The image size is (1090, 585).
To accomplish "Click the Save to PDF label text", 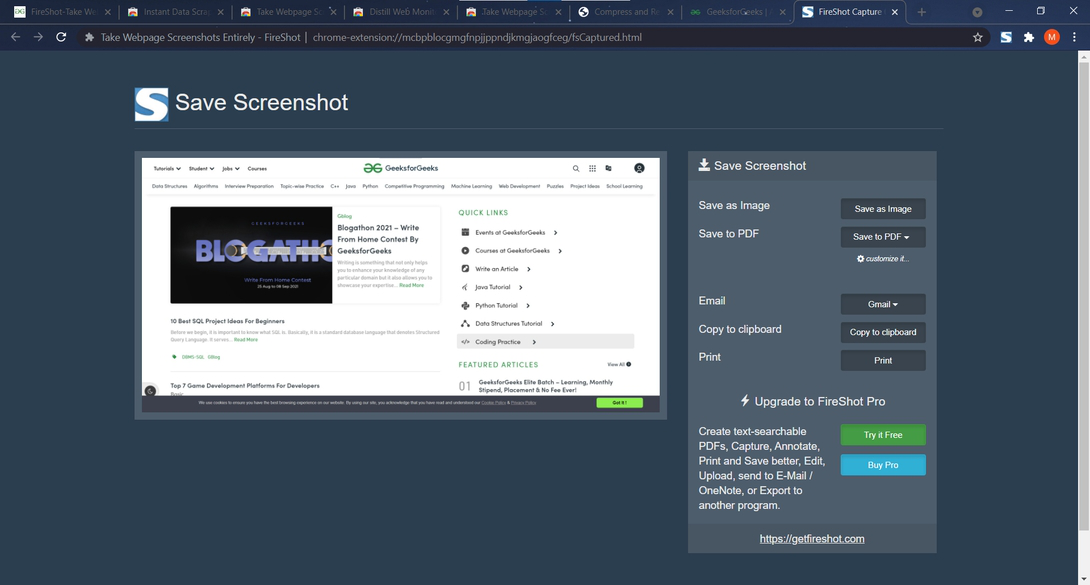I will [x=729, y=233].
